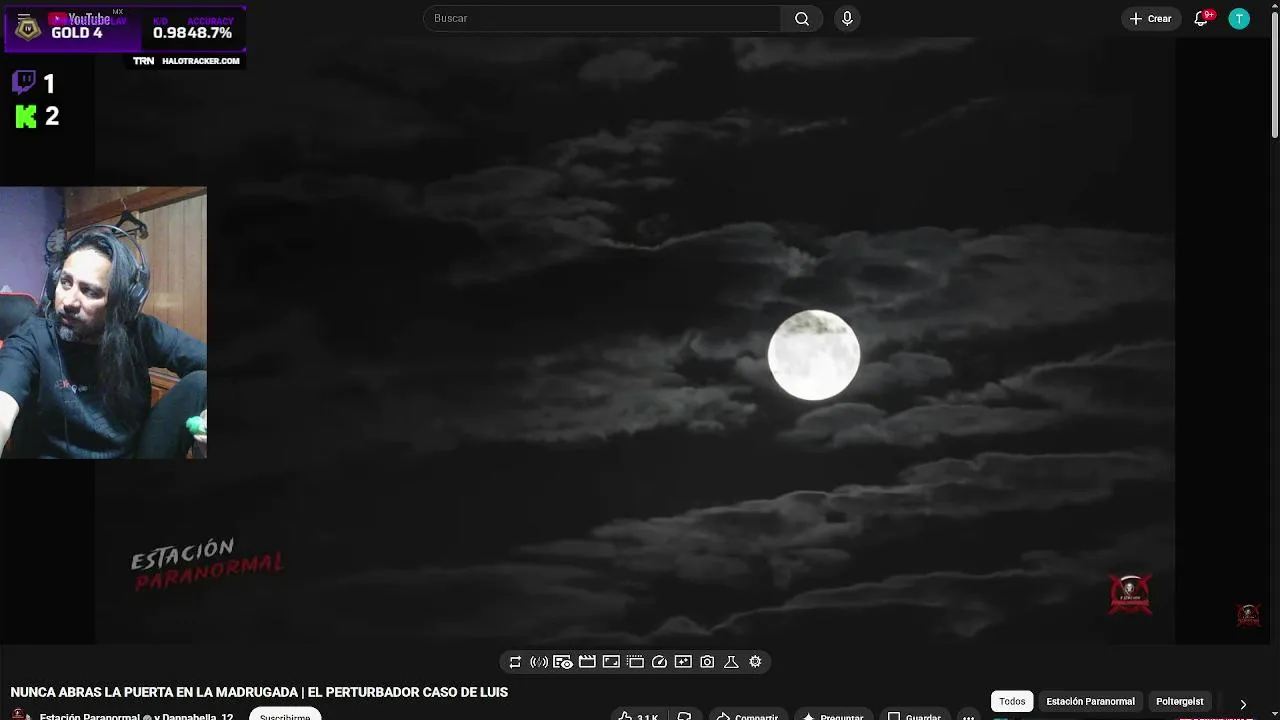
Task: Click the pop-up player window icon
Action: click(635, 662)
